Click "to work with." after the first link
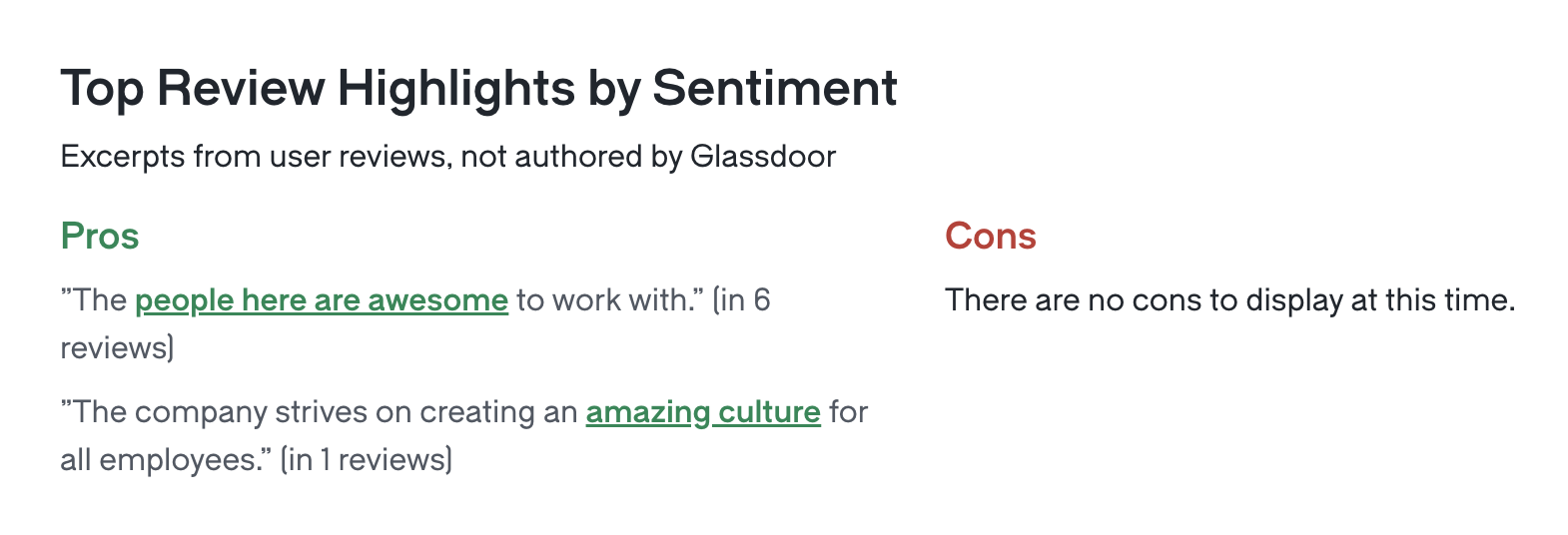Image resolution: width=1568 pixels, height=535 pixels. pos(609,300)
